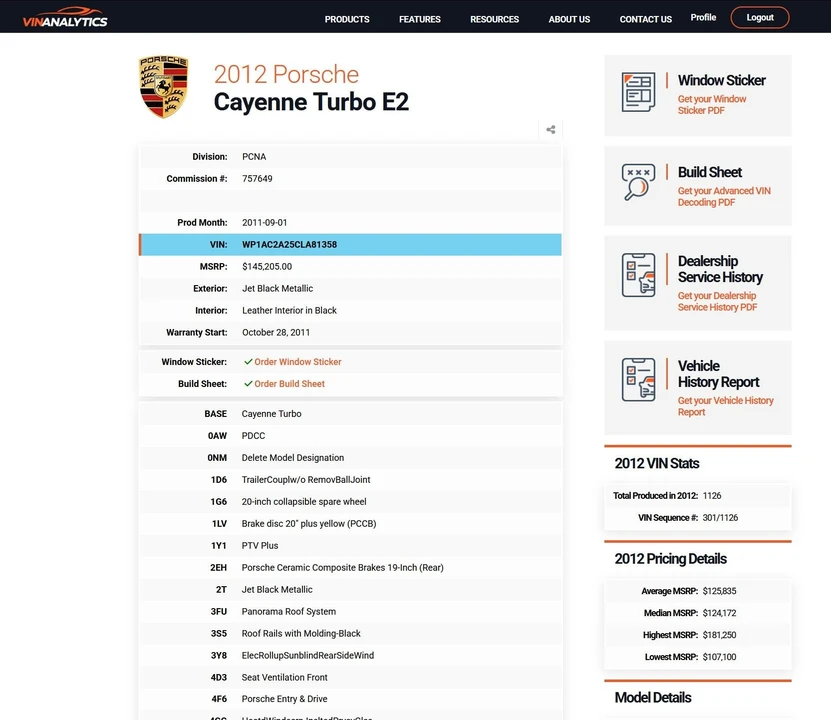This screenshot has width=831, height=720.
Task: Click the commission number 757649
Action: (x=257, y=179)
